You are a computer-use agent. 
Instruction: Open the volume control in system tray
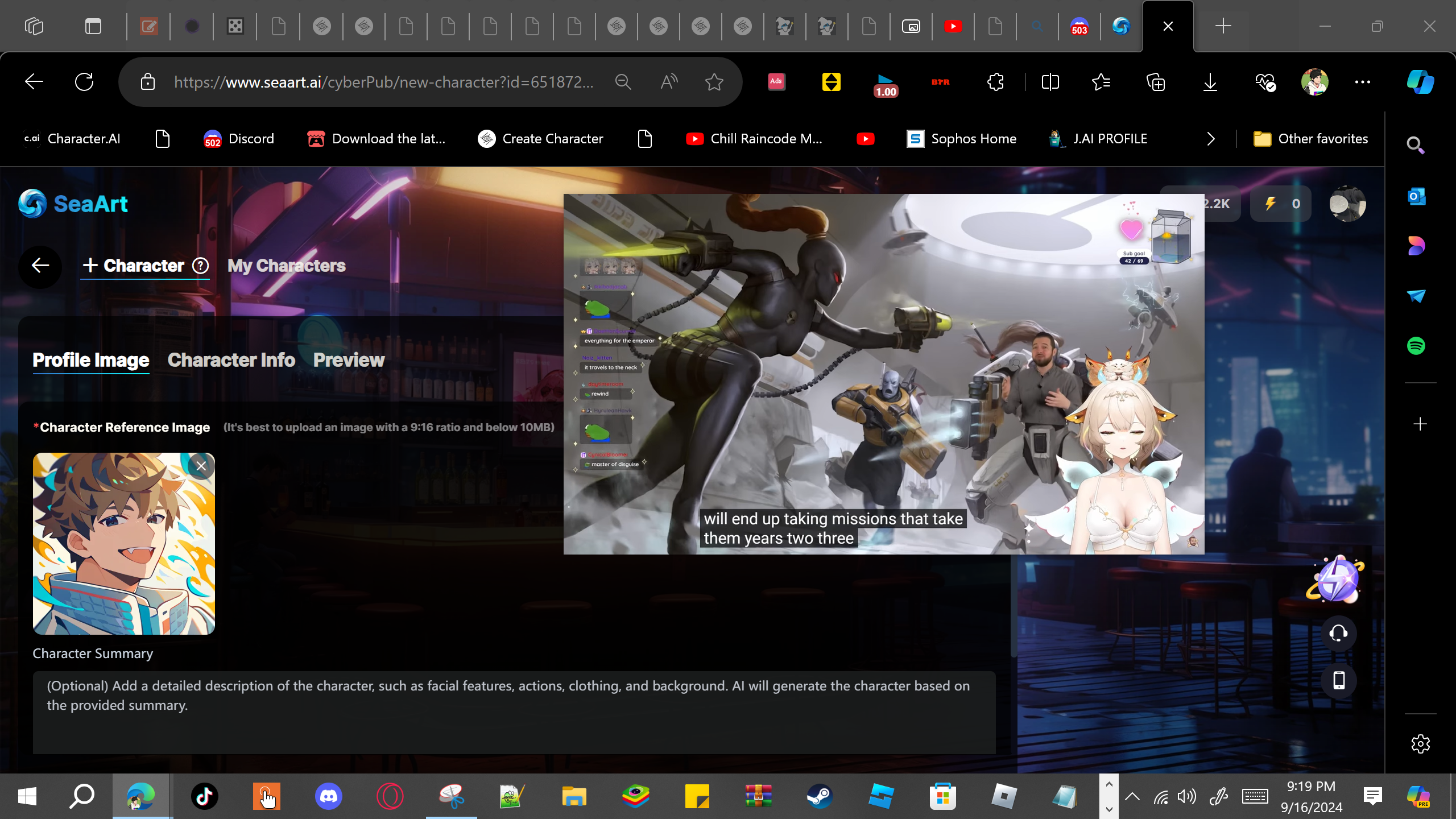(x=1187, y=796)
